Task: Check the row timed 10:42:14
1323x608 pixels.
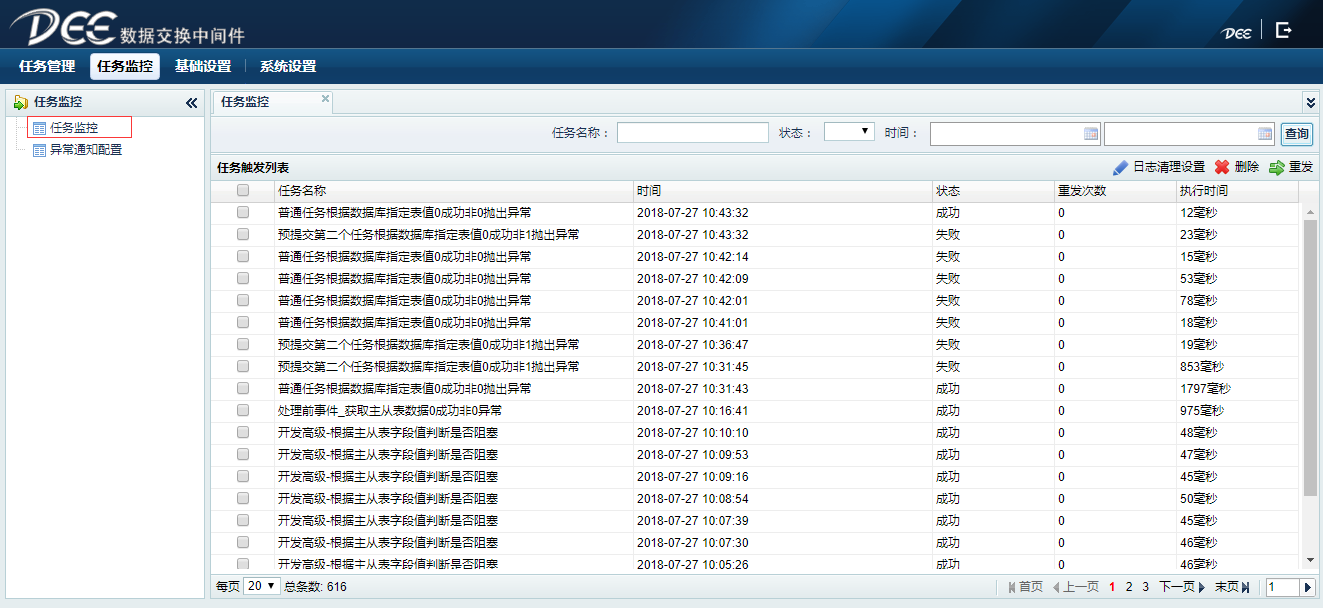Action: point(243,256)
